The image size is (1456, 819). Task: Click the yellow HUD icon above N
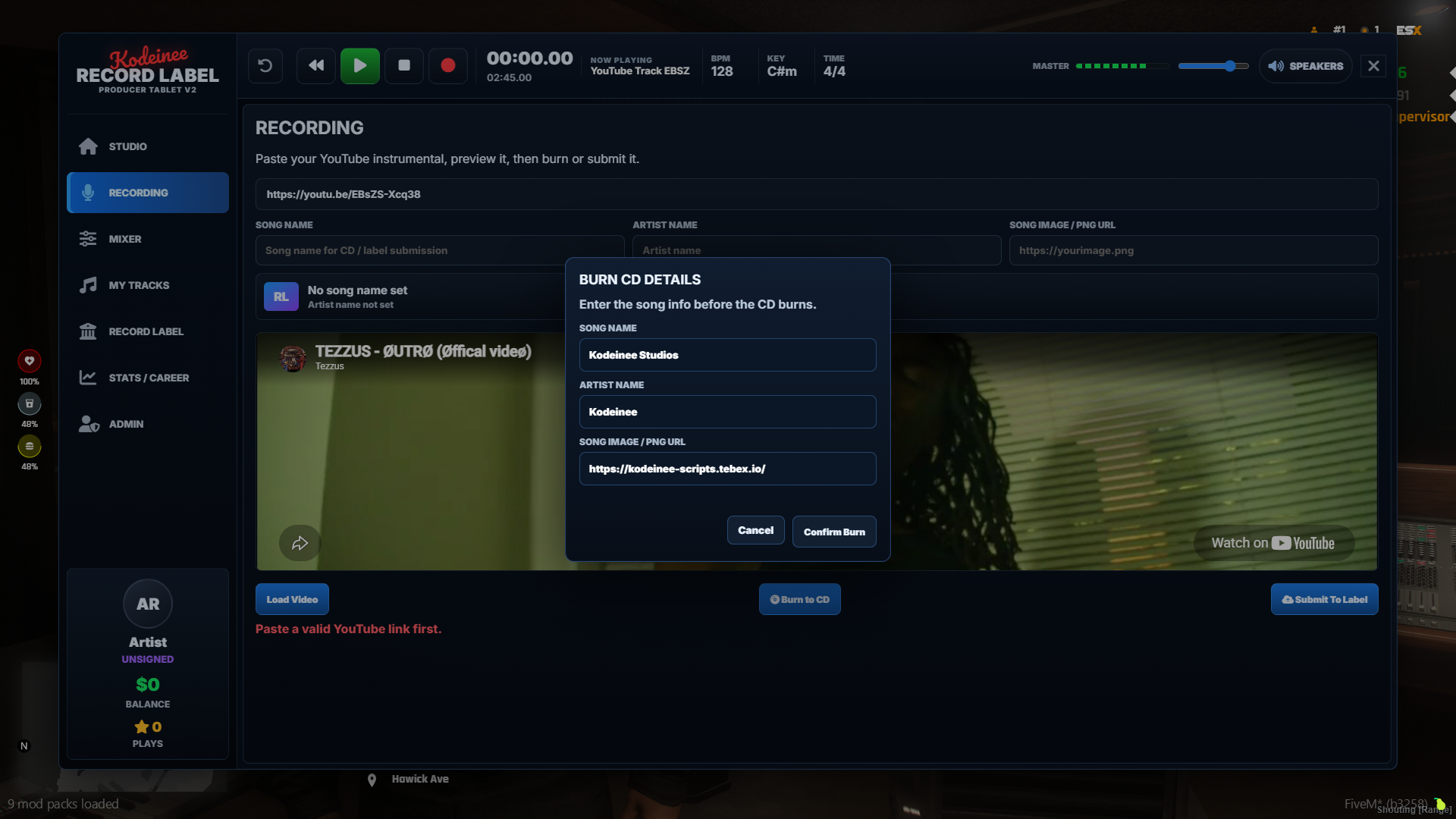pos(30,446)
